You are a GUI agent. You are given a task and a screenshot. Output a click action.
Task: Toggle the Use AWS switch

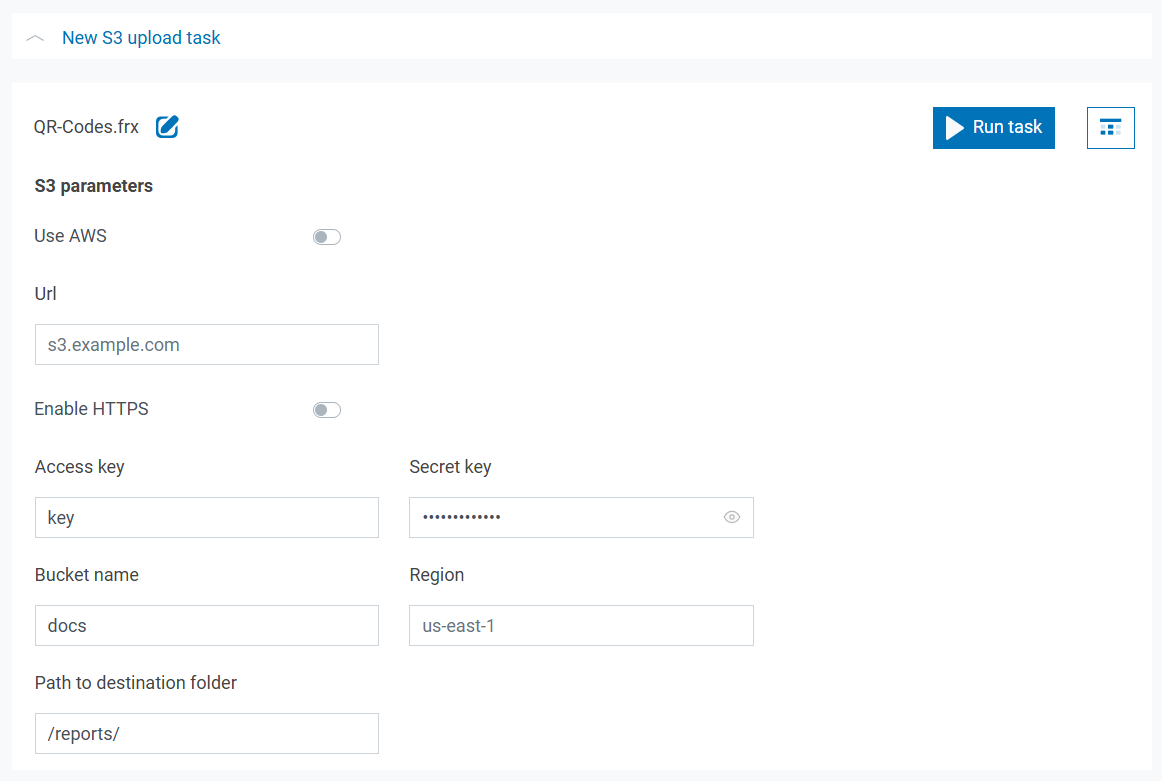[x=327, y=237]
